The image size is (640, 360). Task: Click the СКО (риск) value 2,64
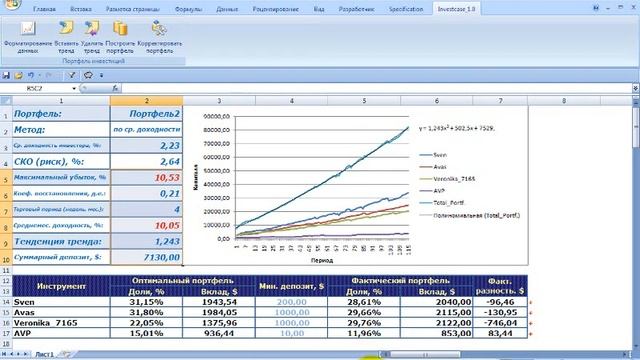point(147,162)
